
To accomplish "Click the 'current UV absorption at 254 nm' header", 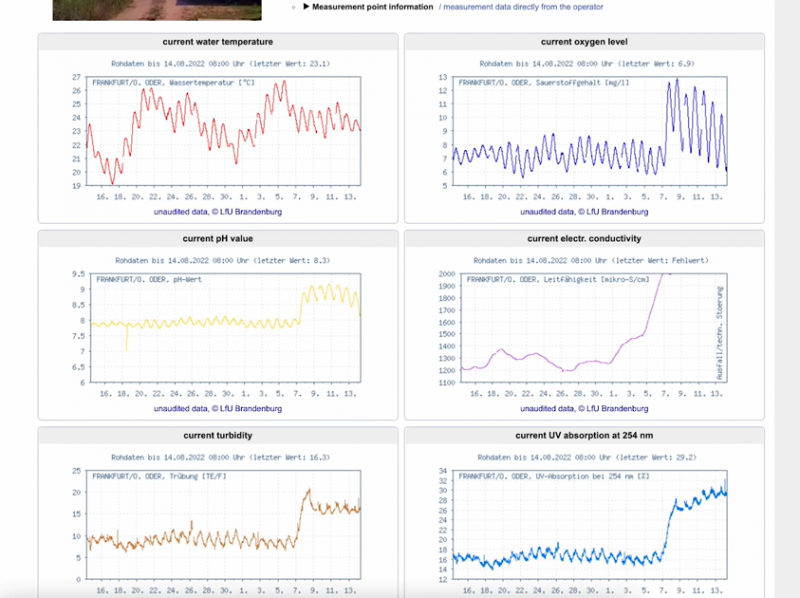I will click(584, 436).
